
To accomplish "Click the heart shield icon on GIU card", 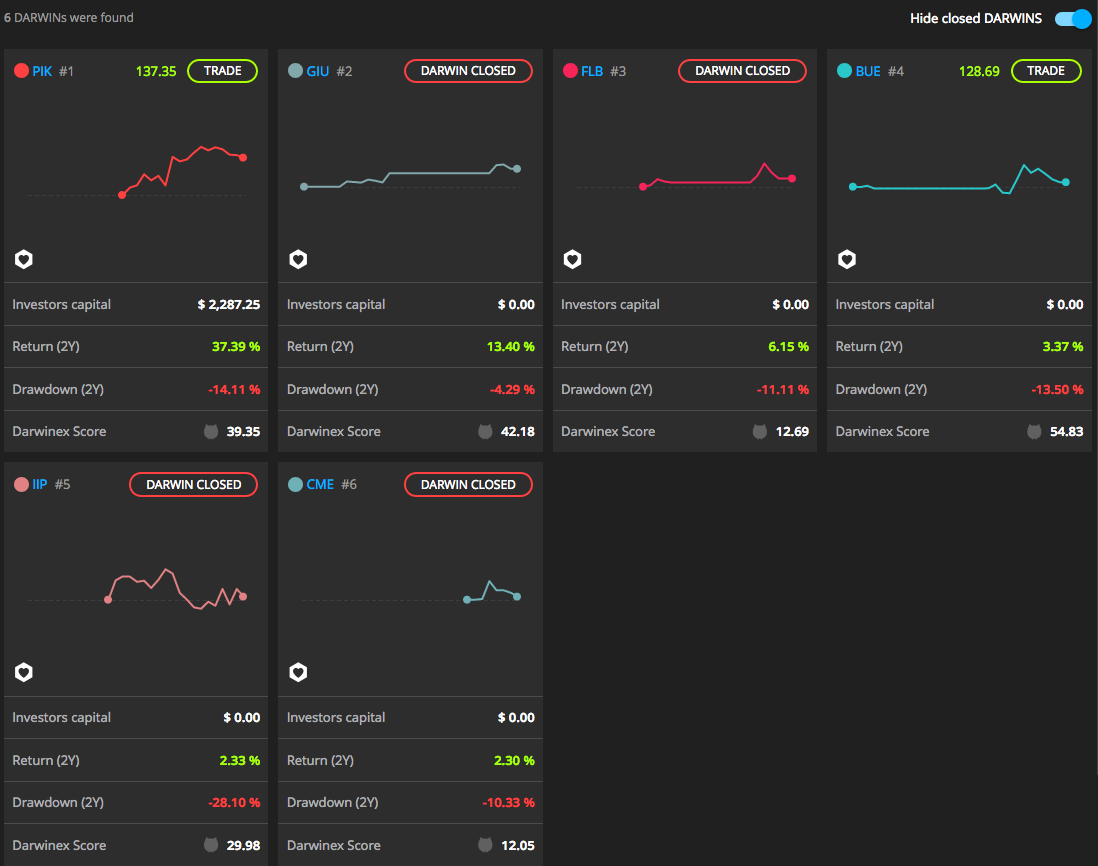I will click(298, 260).
